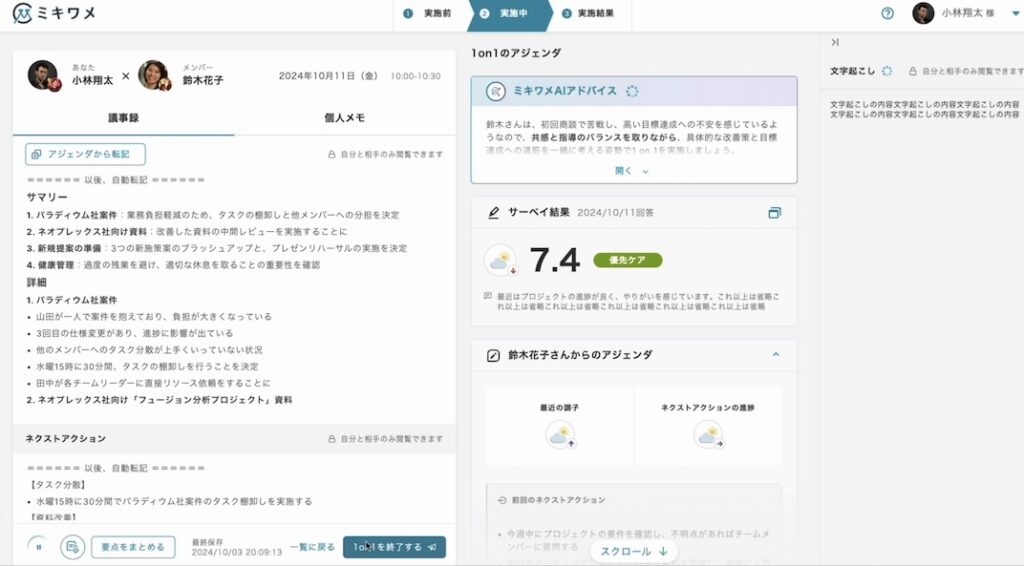Image resolution: width=1024 pixels, height=566 pixels.
Task: Click the 2024/10/11回答 date
Action: (616, 213)
